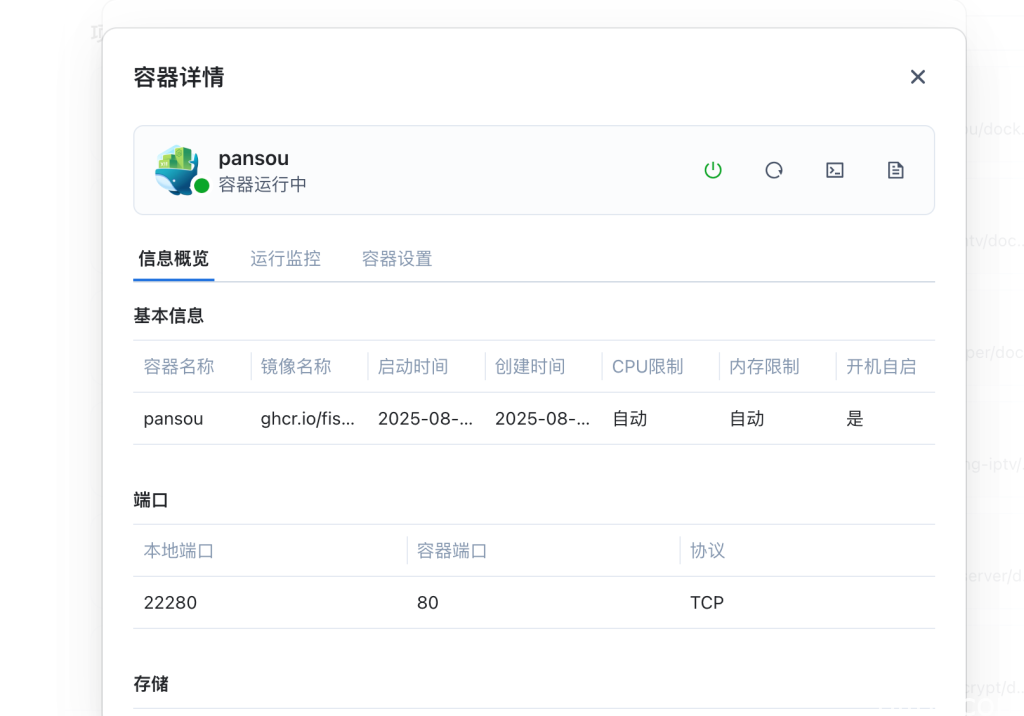Click the green running status dot
Screen dimensions: 1024x716
pos(202,186)
